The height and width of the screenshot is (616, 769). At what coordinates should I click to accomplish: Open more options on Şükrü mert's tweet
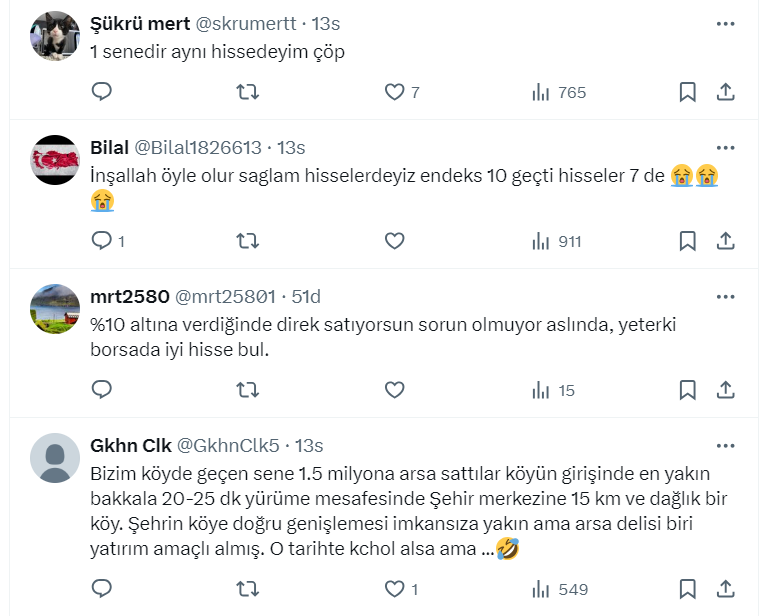(x=727, y=23)
